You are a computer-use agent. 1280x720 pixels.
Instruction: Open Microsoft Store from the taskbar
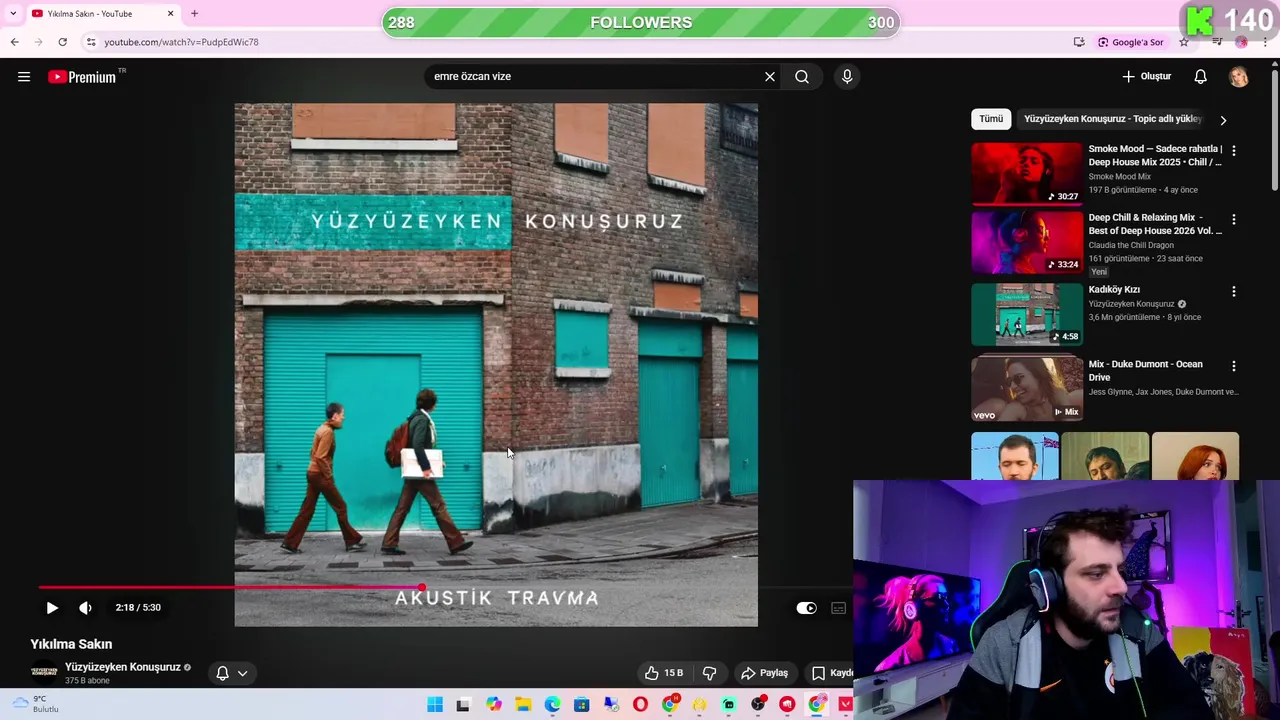pos(582,705)
